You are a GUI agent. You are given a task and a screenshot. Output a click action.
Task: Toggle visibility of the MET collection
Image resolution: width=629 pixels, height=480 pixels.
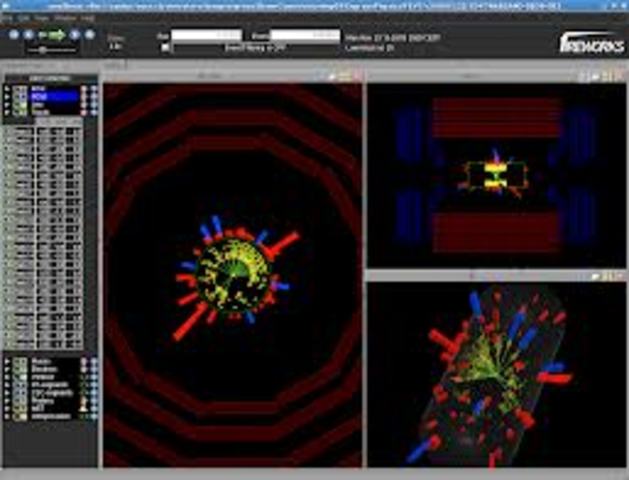click(19, 408)
